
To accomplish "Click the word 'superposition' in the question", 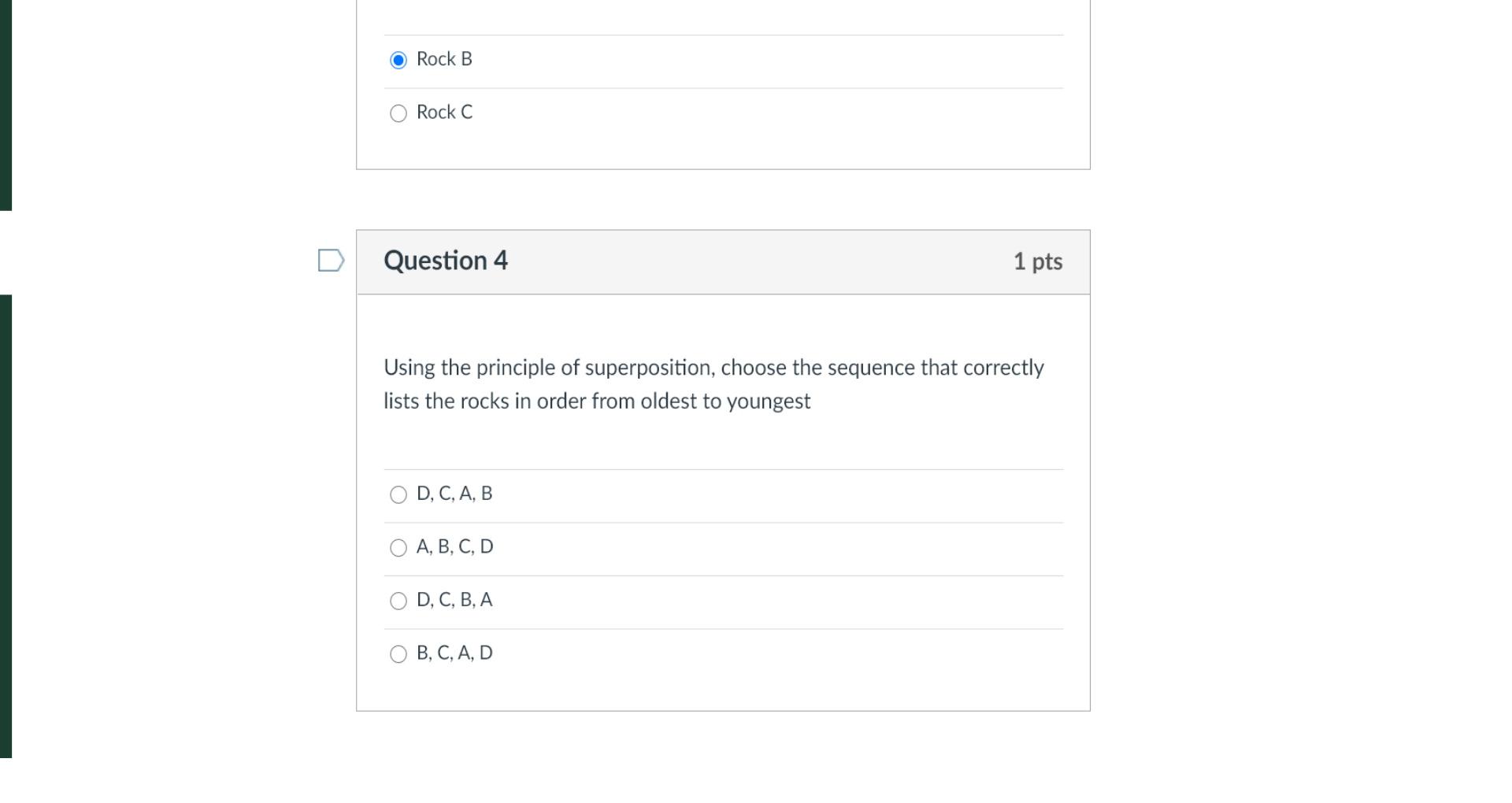I will (x=648, y=368).
